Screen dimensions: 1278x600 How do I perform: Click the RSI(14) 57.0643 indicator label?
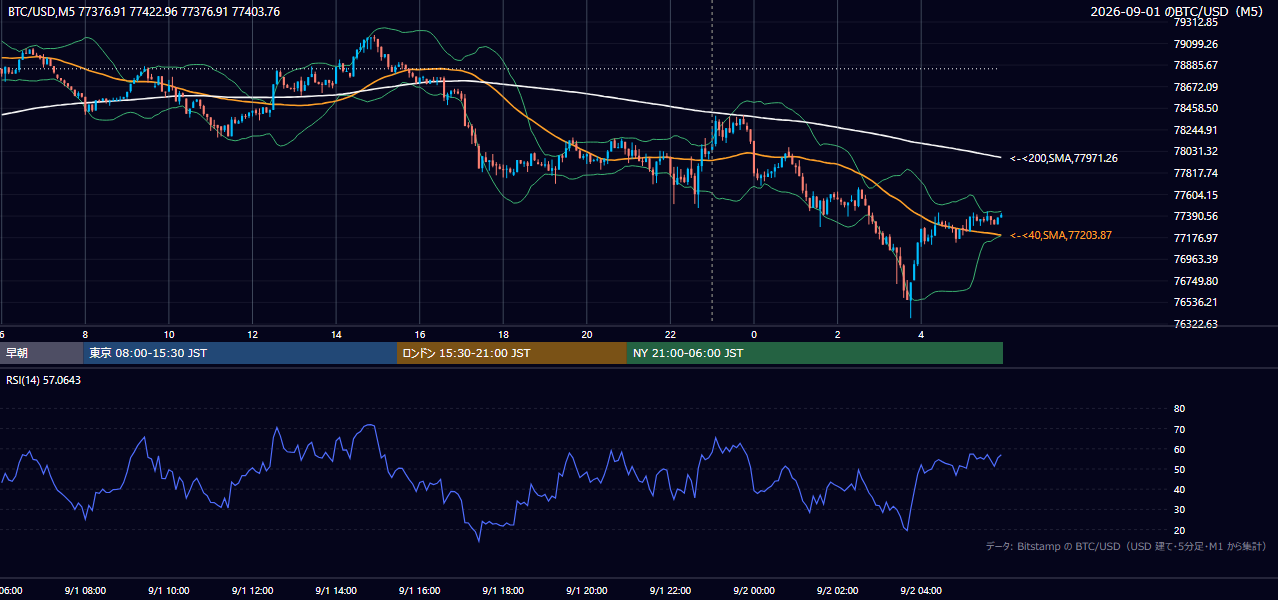coord(44,380)
